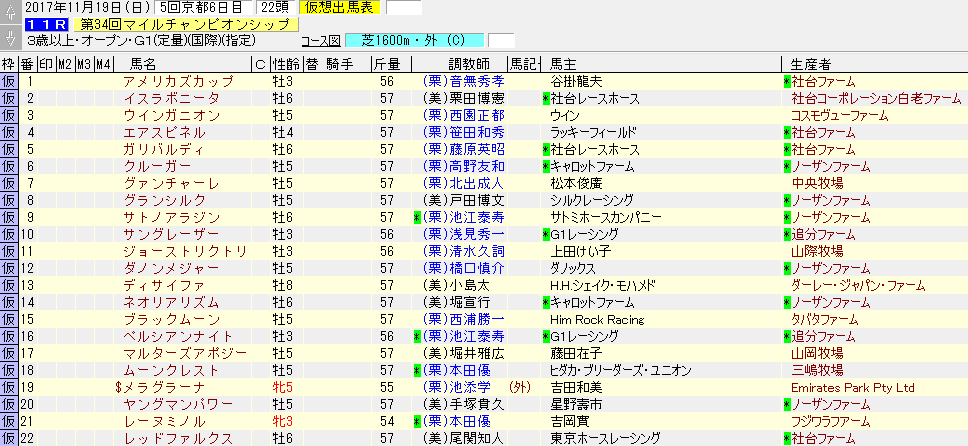The height and width of the screenshot is (446, 968).
Task: Select horse name サトノアラジン
Action: pyautogui.click(x=171, y=217)
